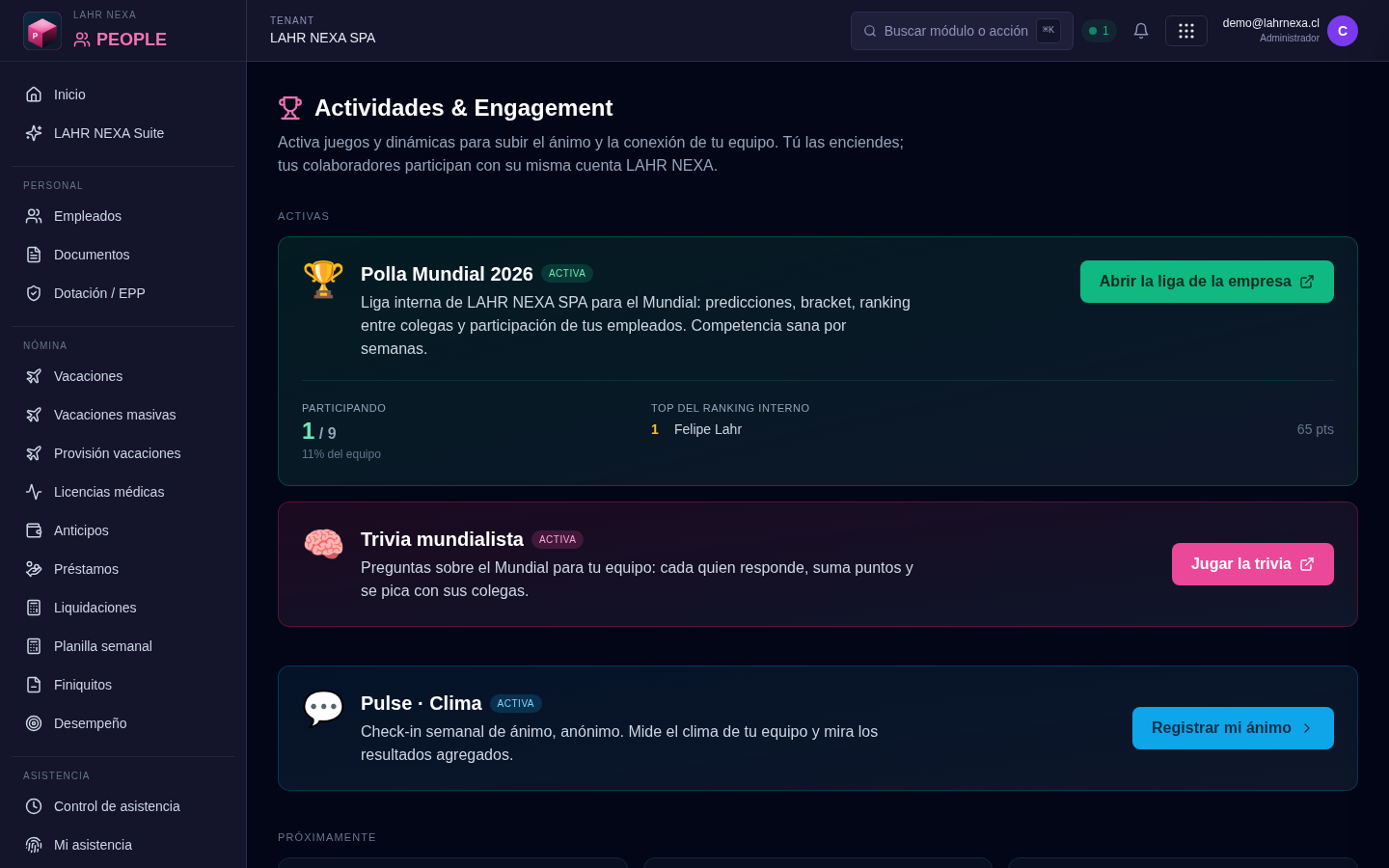The height and width of the screenshot is (868, 1389).
Task: Open the apps grid launcher
Action: click(1186, 31)
